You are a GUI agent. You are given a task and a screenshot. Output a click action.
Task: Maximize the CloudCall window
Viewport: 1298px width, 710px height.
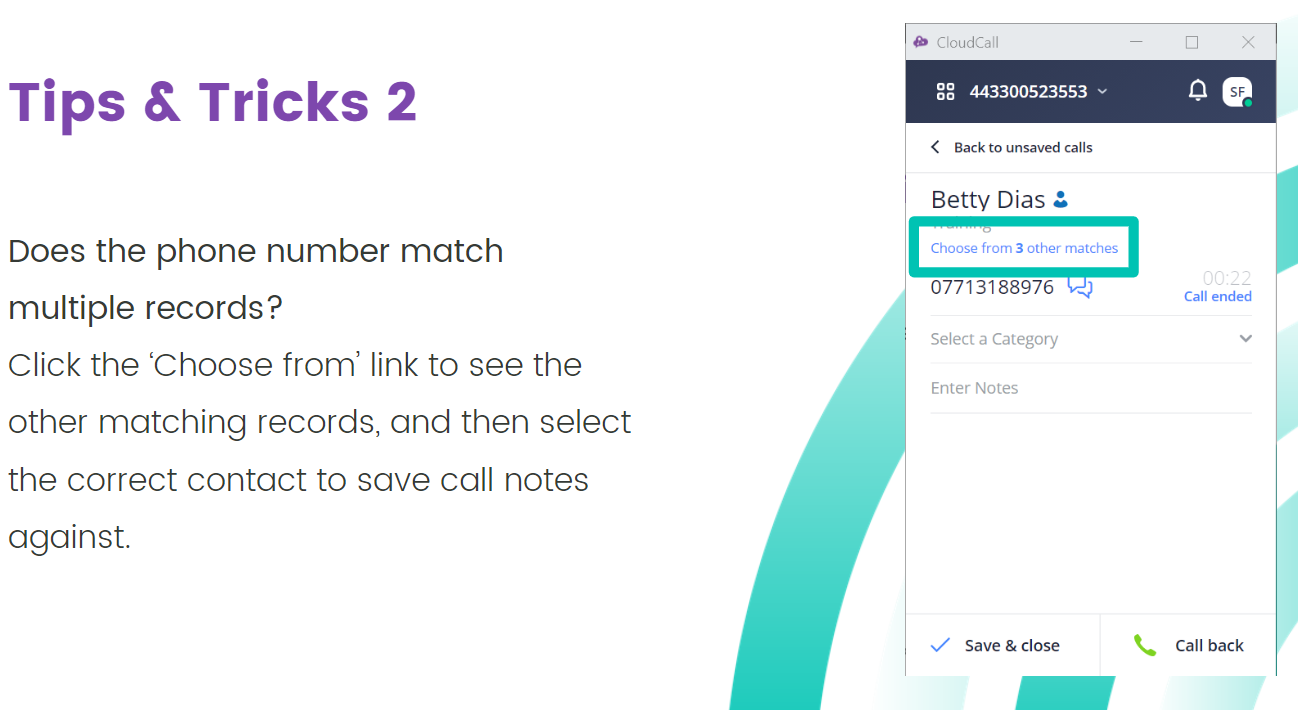point(1191,42)
